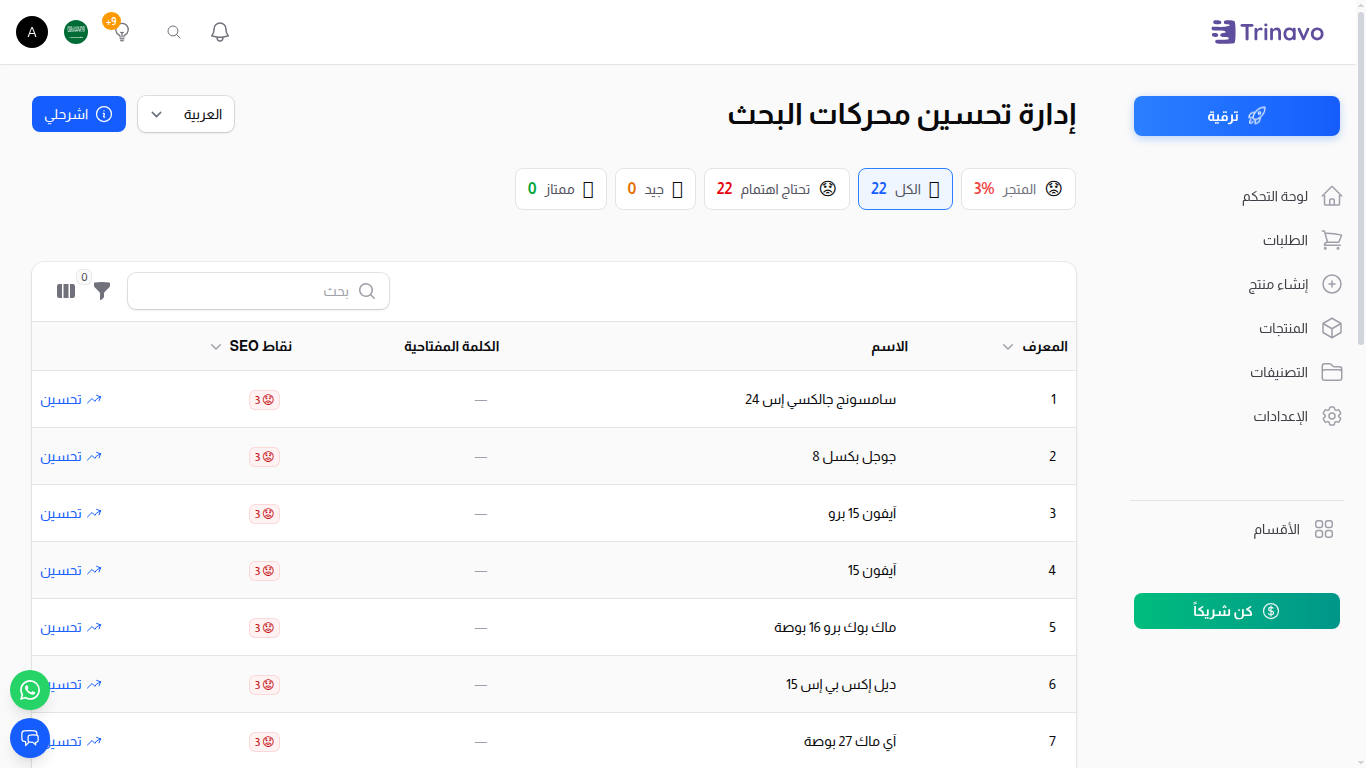Open the notifications bell
Screen dimensions: 1366x768
tap(220, 32)
